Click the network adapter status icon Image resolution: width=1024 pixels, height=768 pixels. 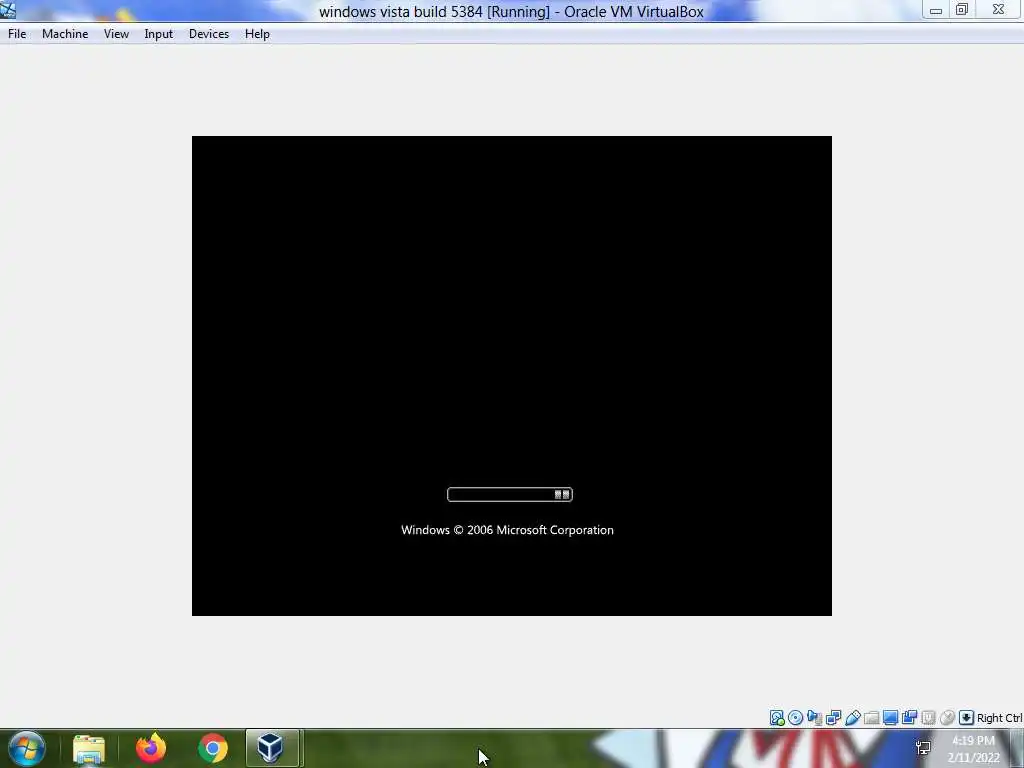[833, 718]
